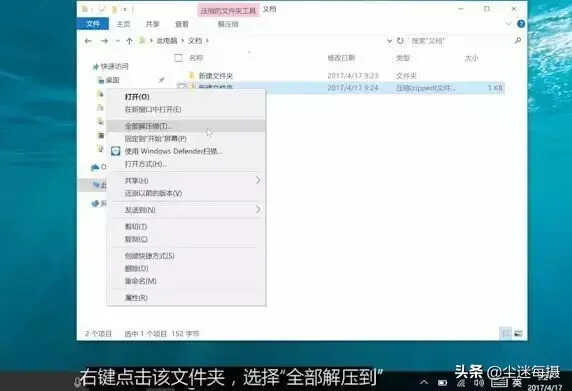Image resolution: width=572 pixels, height=391 pixels.
Task: Click the magnifier search icon
Action: (x=517, y=40)
